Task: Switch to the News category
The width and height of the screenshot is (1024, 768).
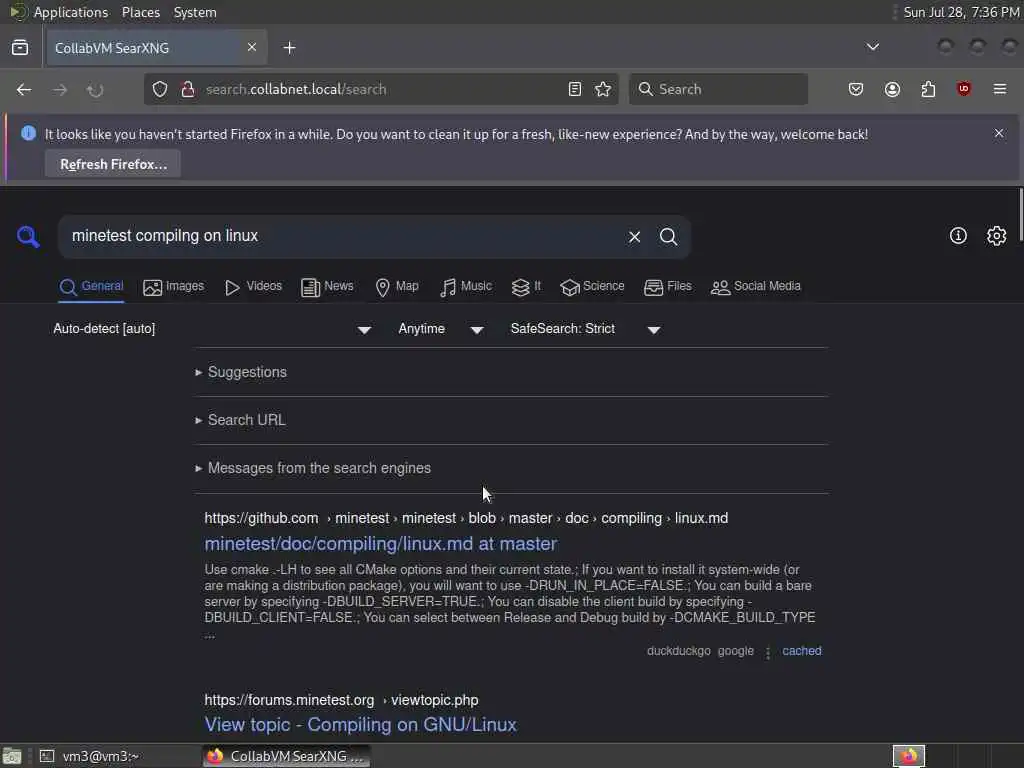Action: 327,287
